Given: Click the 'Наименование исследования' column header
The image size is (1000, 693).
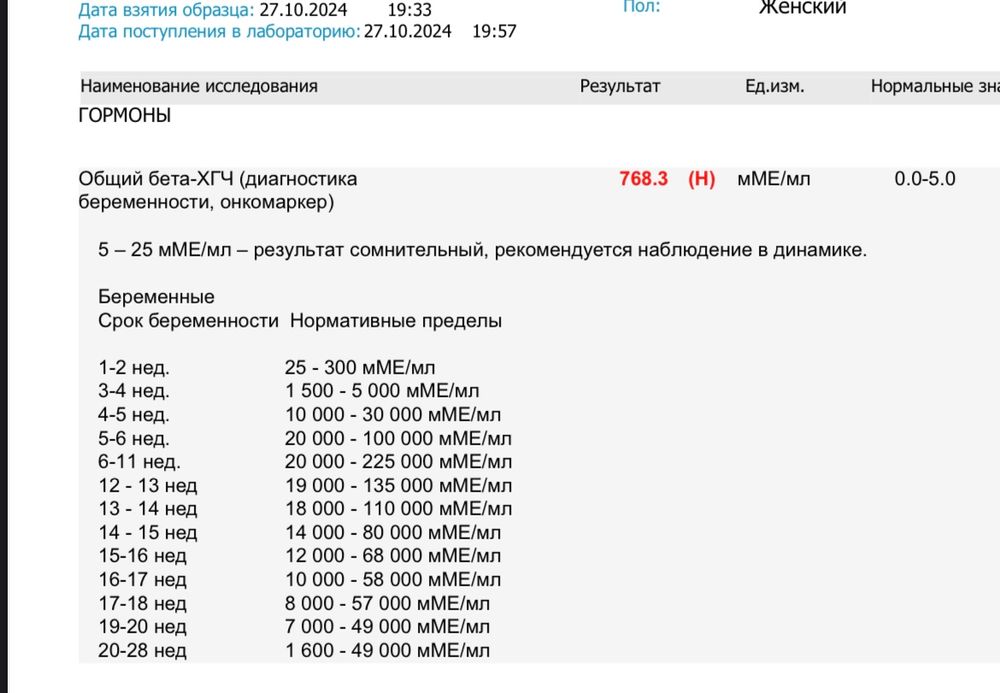Looking at the screenshot, I should tap(200, 86).
